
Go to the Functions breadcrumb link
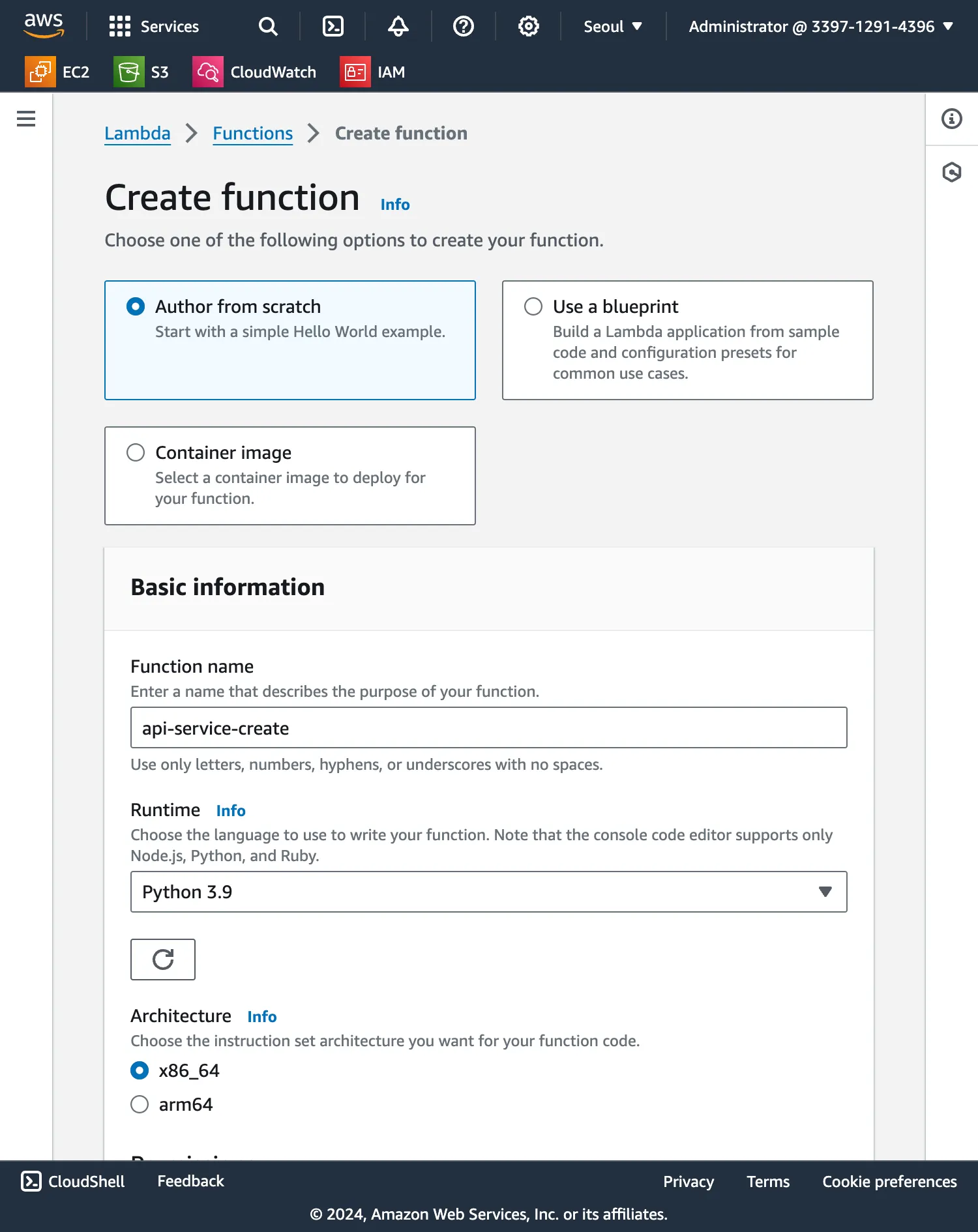click(252, 134)
